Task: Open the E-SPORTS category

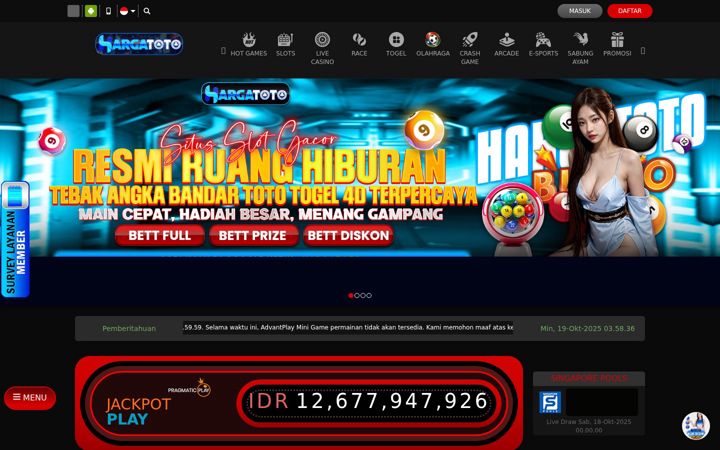Action: click(x=543, y=45)
